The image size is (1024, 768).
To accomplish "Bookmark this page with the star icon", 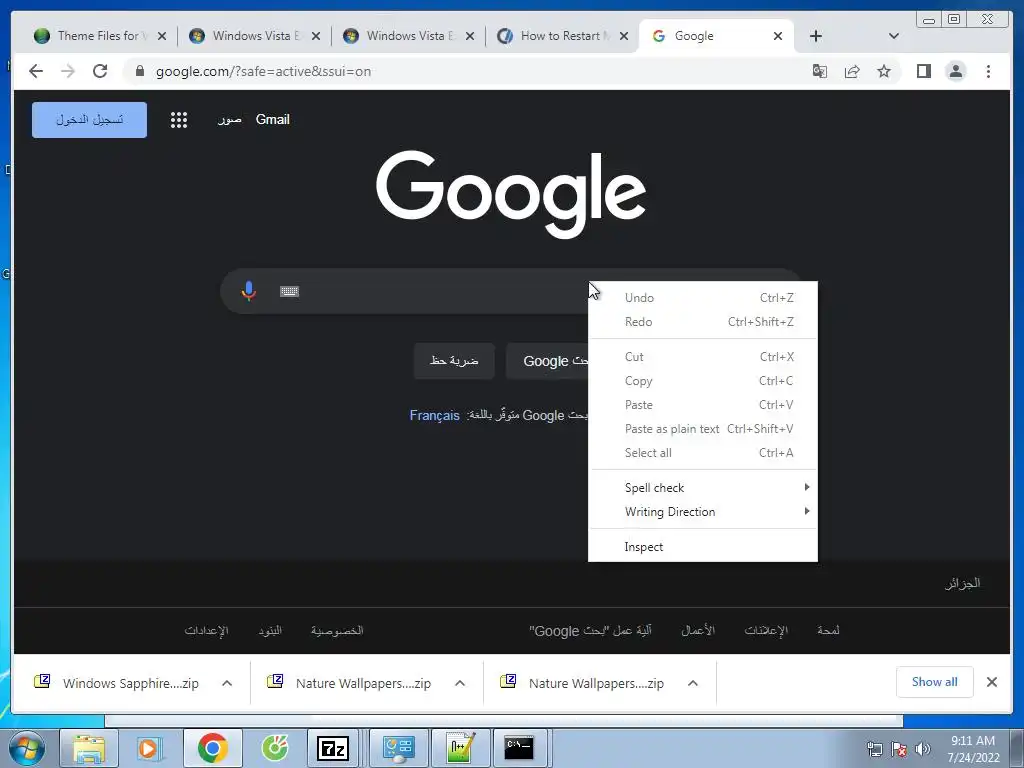I will pos(884,71).
